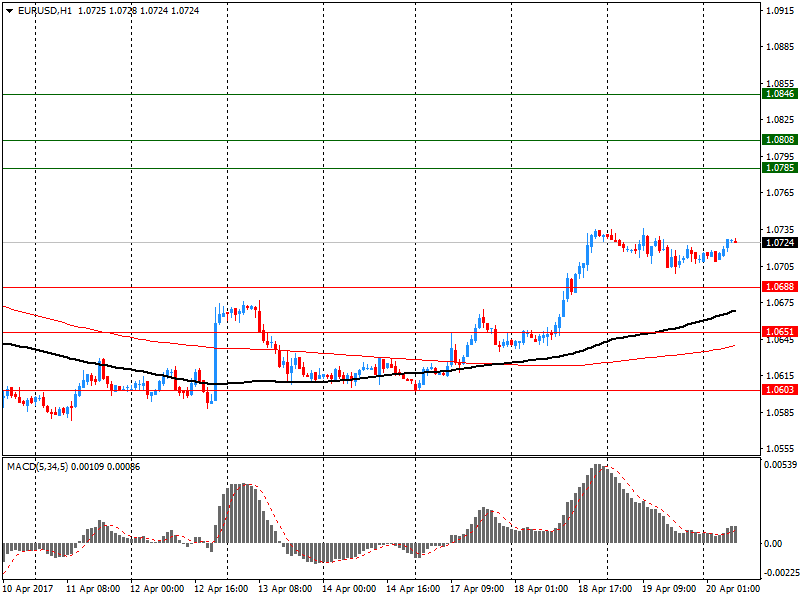Image resolution: width=800 pixels, height=600 pixels.
Task: Click the MACD(5,34,5) indicator label
Action: coord(37,467)
